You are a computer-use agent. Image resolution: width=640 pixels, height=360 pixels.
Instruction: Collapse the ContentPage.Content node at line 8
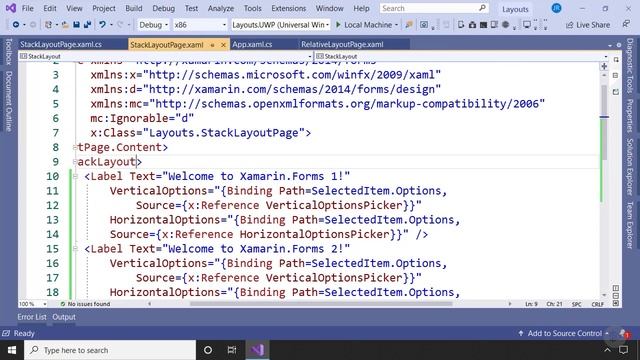pos(75,147)
